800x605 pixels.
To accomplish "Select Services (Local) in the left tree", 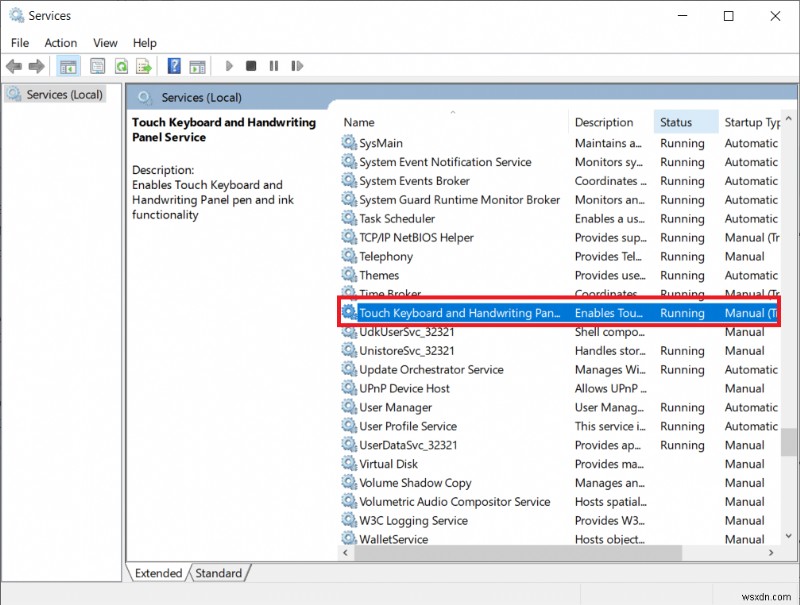I will [x=64, y=94].
